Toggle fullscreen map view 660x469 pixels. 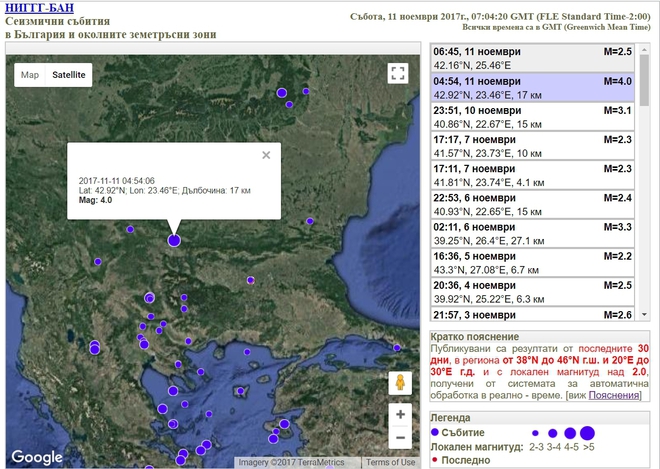[398, 73]
